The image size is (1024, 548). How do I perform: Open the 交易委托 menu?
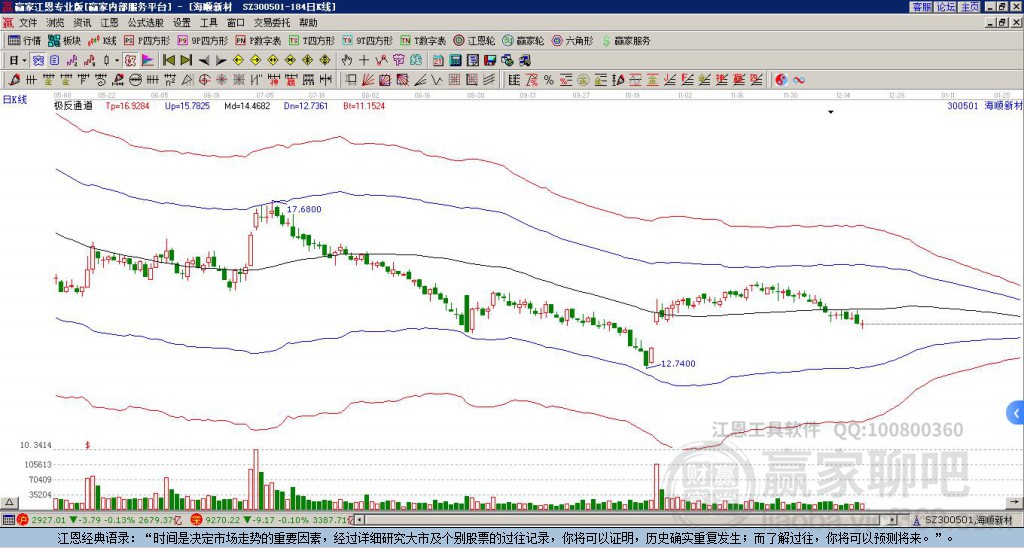[272, 23]
